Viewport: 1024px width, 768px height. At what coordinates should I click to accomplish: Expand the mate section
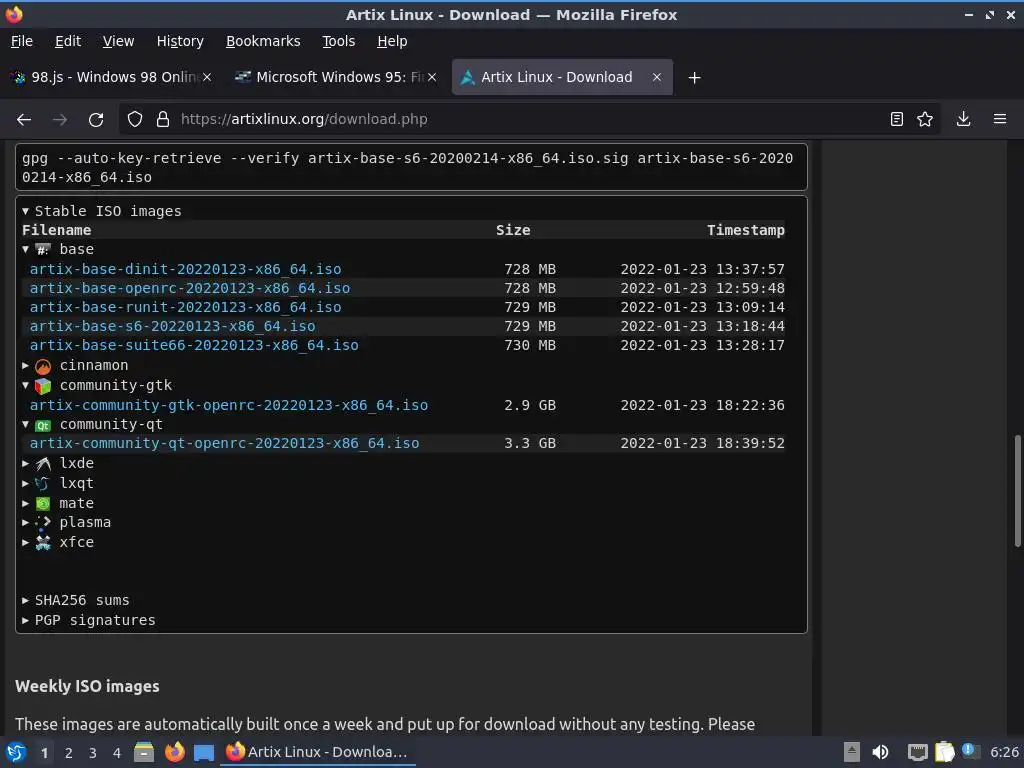pos(25,504)
